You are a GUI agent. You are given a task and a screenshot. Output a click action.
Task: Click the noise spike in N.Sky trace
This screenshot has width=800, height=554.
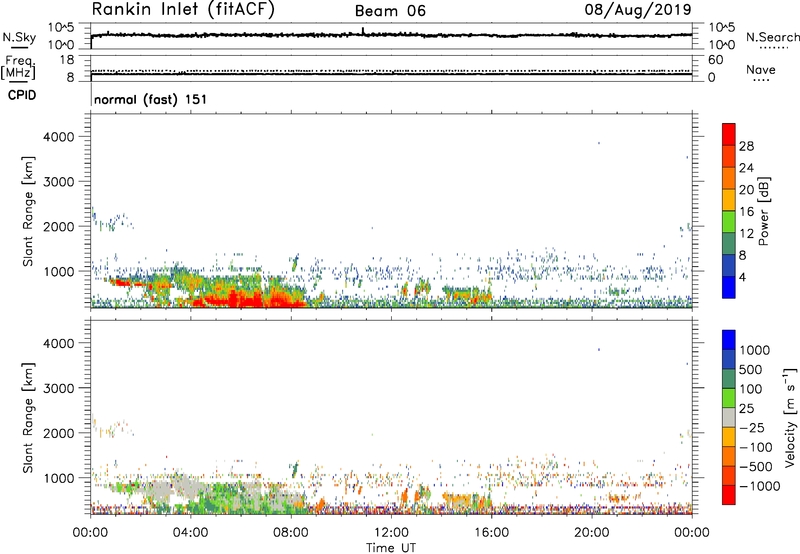(363, 31)
